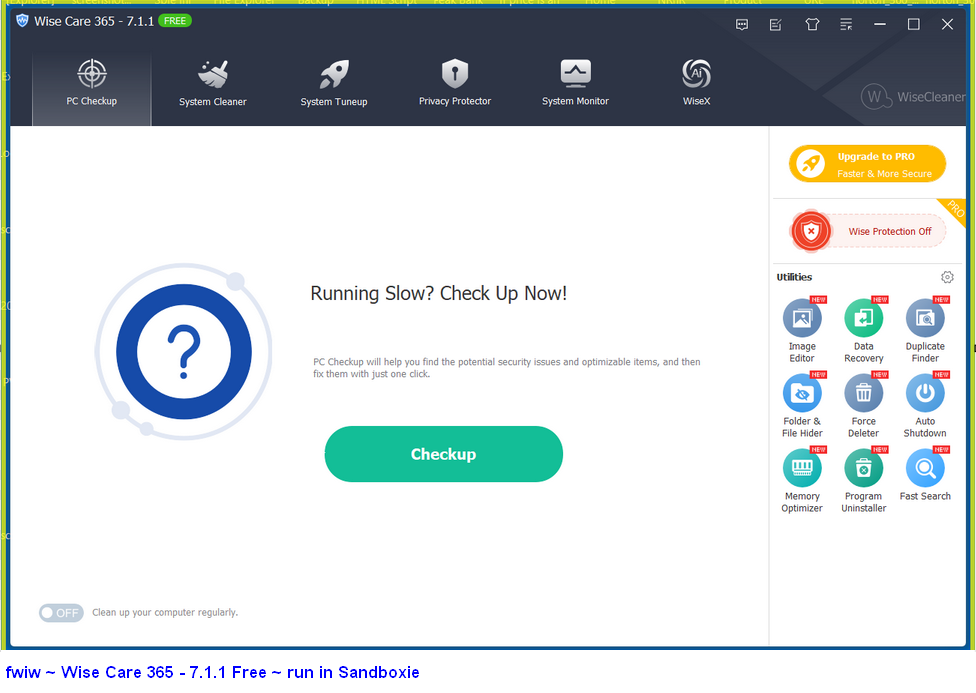976x693 pixels.
Task: Click the Upgrade to PRO button
Action: [867, 165]
